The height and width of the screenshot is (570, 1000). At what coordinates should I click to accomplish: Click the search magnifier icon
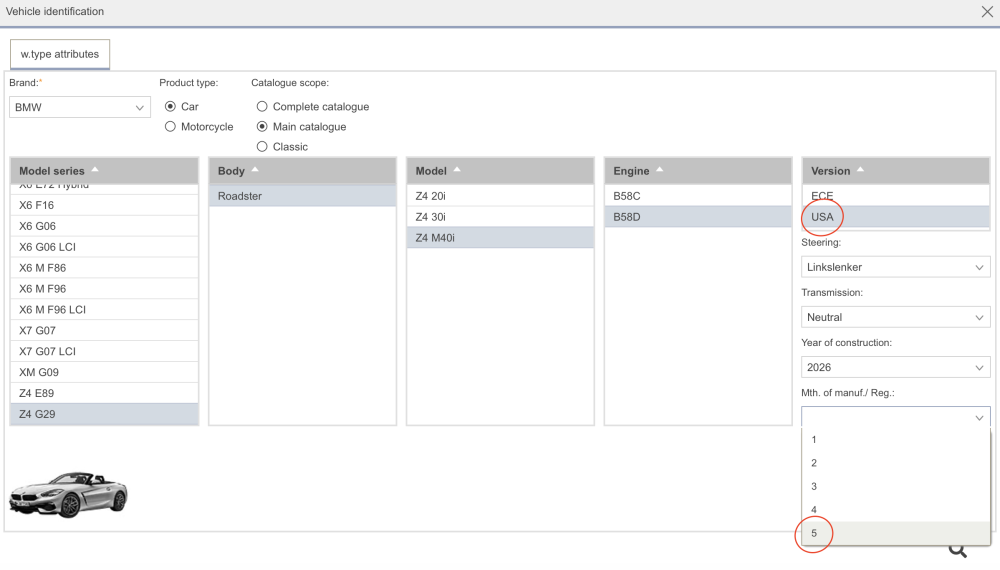957,550
